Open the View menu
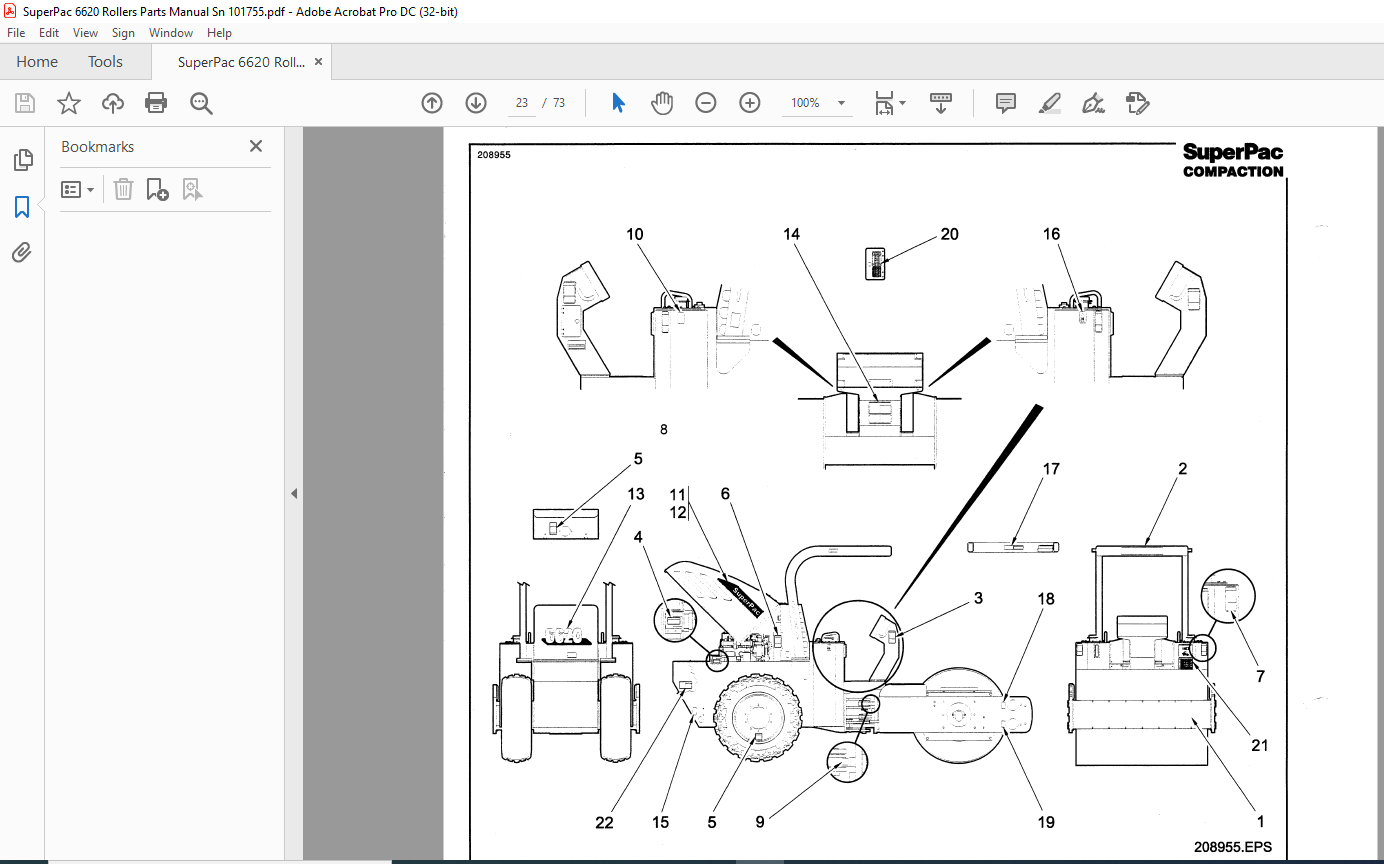1384x864 pixels. [85, 33]
